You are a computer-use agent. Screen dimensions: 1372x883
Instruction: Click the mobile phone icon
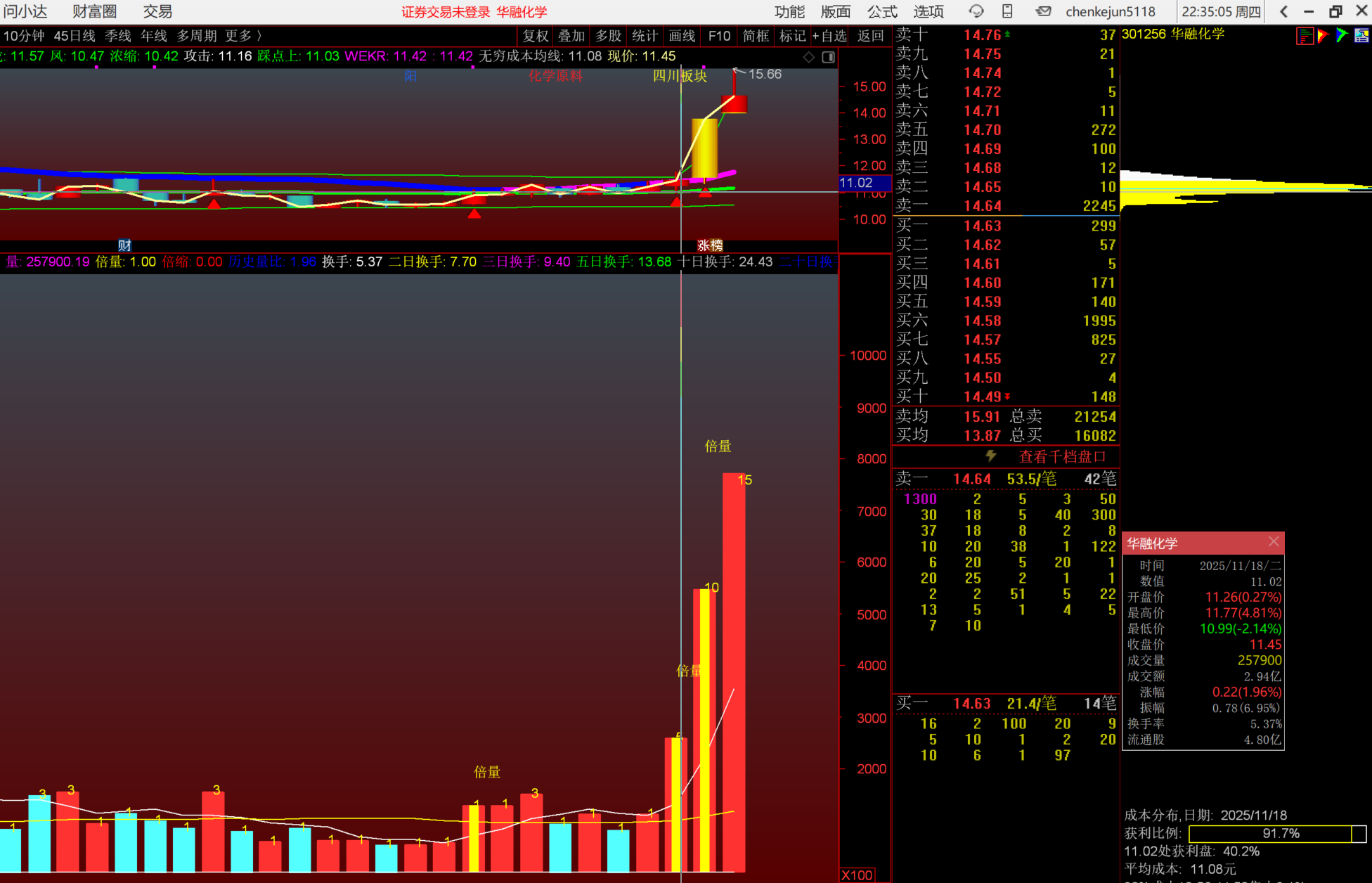tap(1007, 11)
